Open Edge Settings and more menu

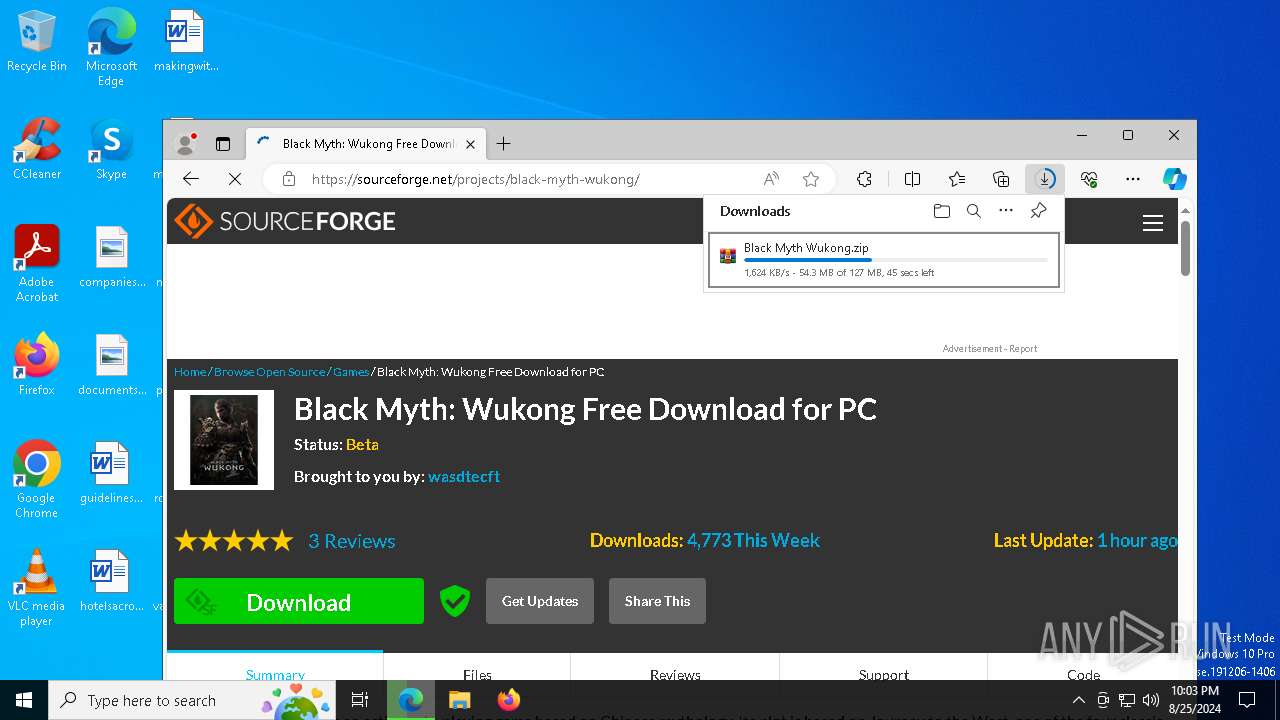point(1133,179)
